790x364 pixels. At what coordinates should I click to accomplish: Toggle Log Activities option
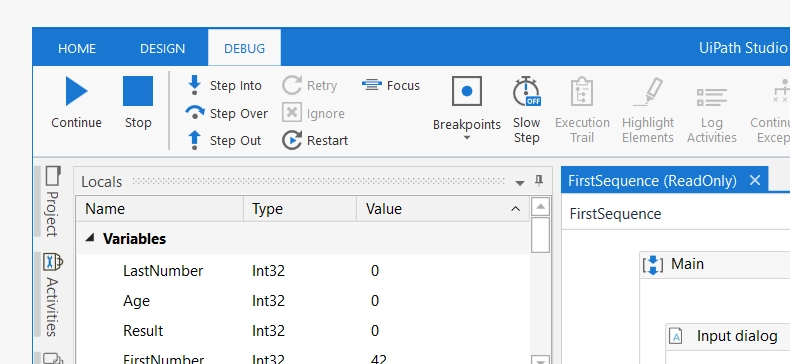tap(711, 110)
